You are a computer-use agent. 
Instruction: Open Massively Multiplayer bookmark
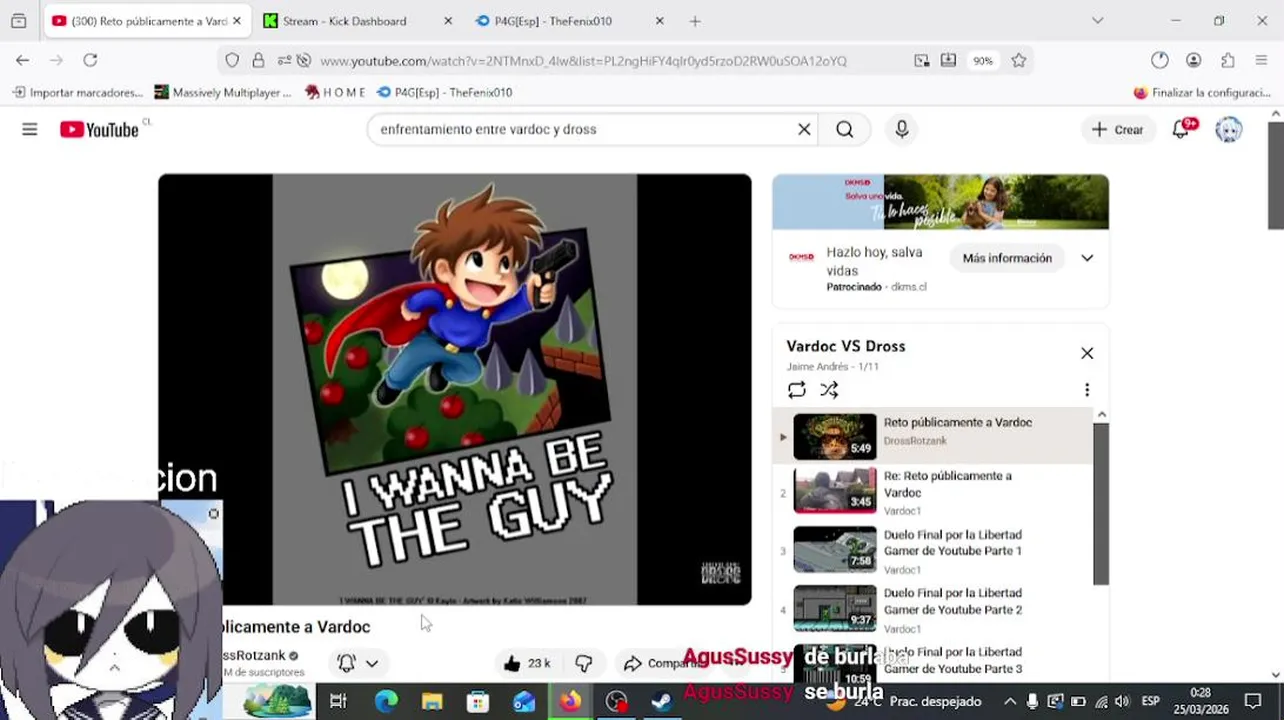(x=223, y=92)
